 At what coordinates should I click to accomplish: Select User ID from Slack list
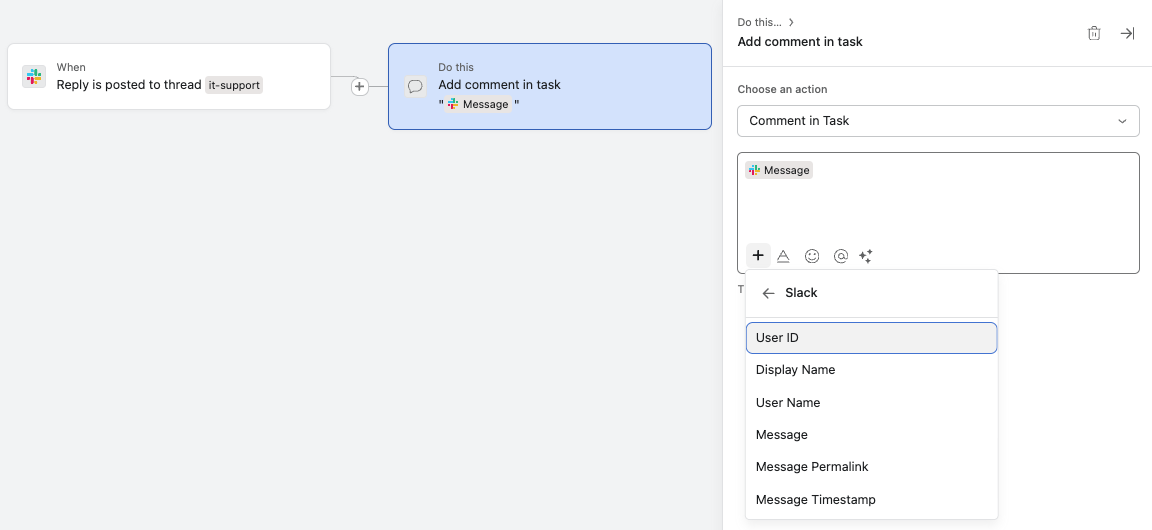[871, 338]
